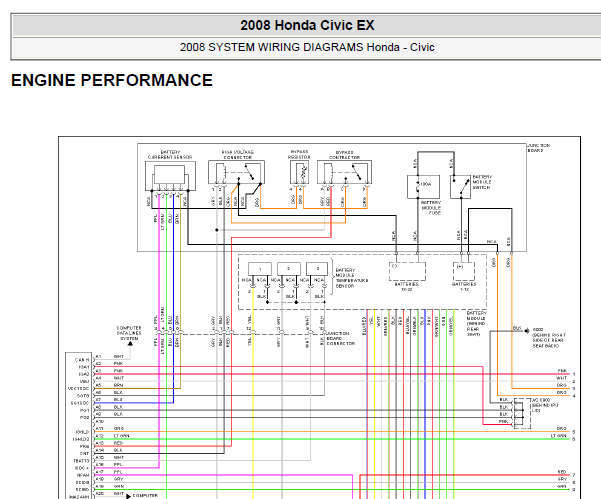Click the 'JUNCTION BOARD CONNECTOR' label
Image resolution: width=601 pixels, height=499 pixels.
(340, 338)
